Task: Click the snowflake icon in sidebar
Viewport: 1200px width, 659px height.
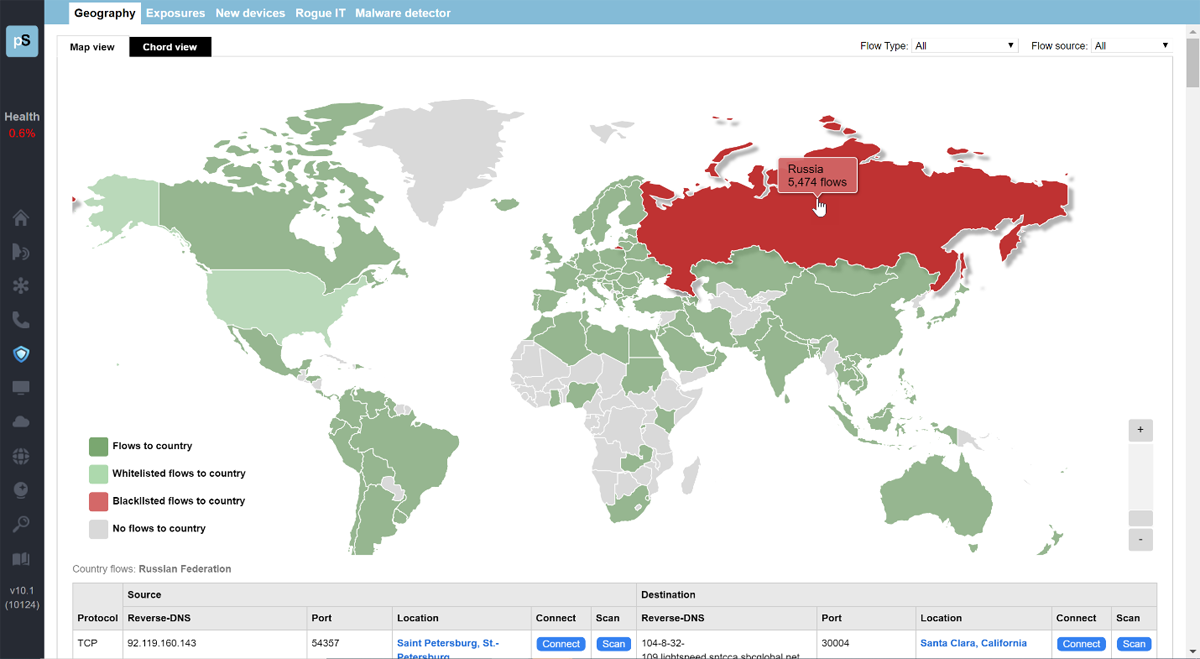Action: [x=21, y=286]
